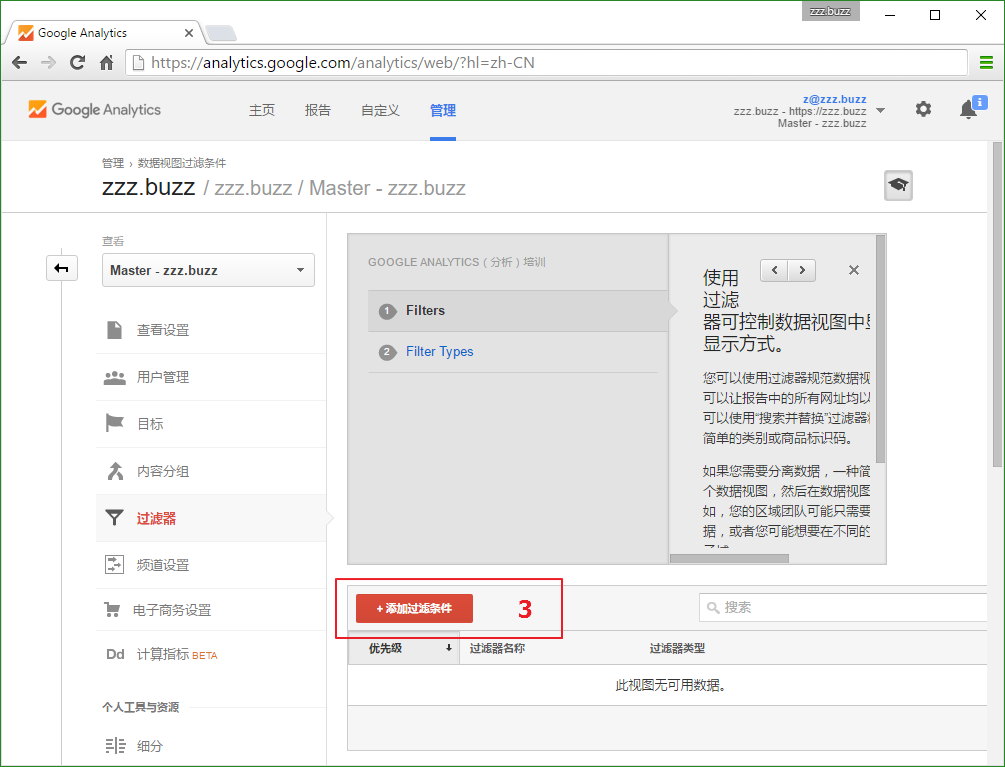
Task: Open the Master - zzz.buzz view dropdown
Action: pyautogui.click(x=208, y=270)
